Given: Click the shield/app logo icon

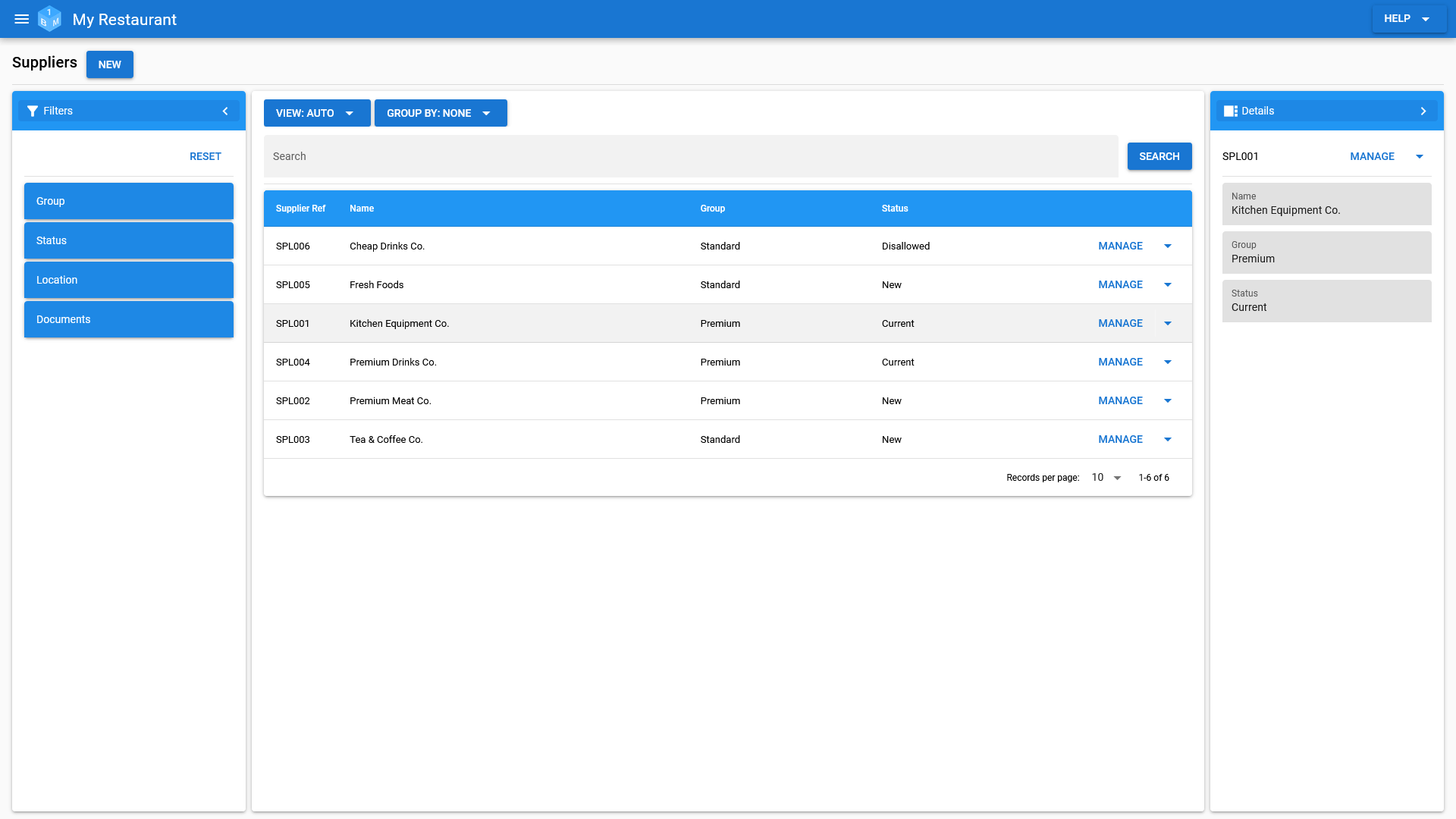Looking at the screenshot, I should point(50,18).
